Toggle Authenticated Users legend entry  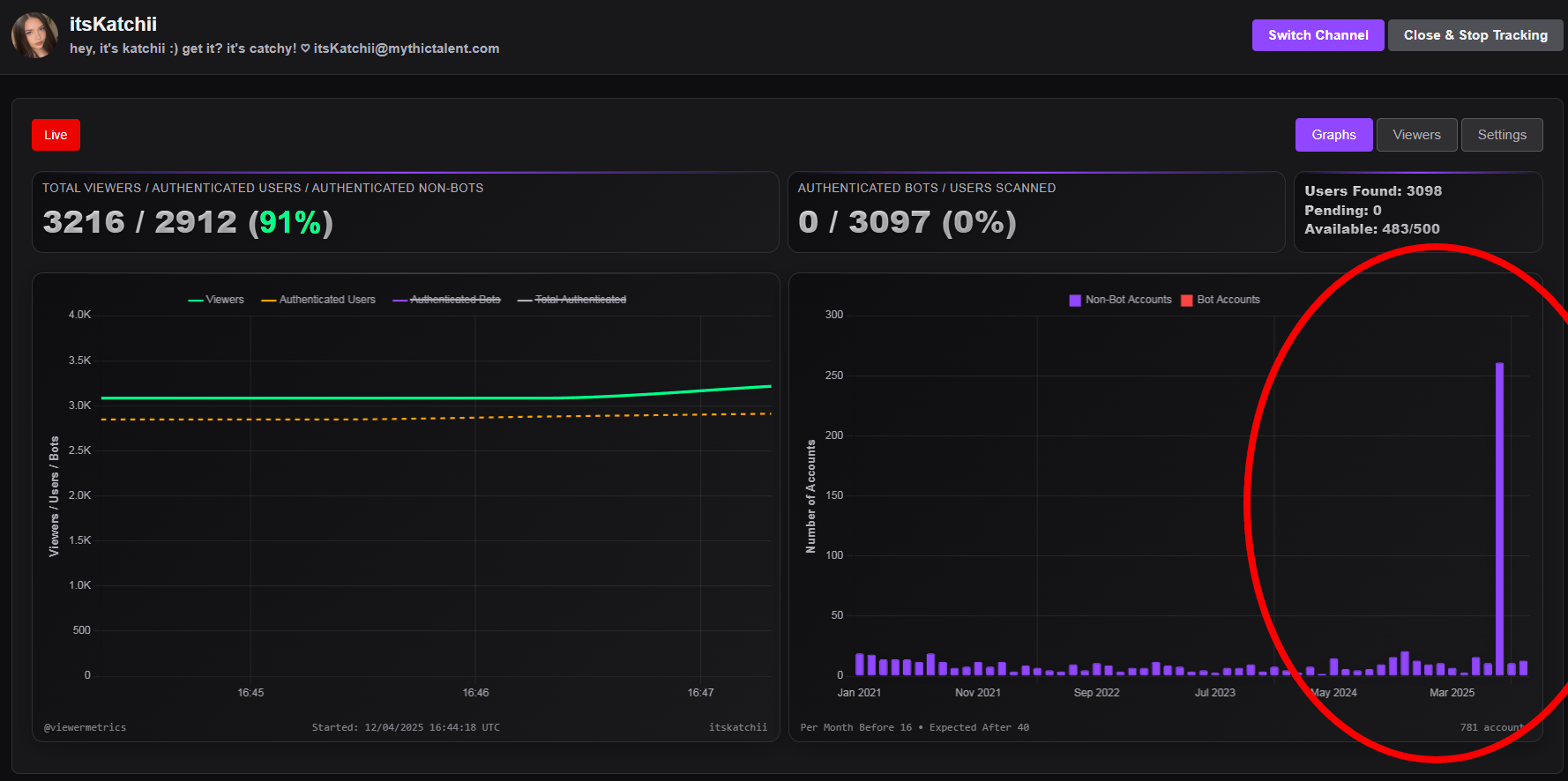tap(318, 300)
